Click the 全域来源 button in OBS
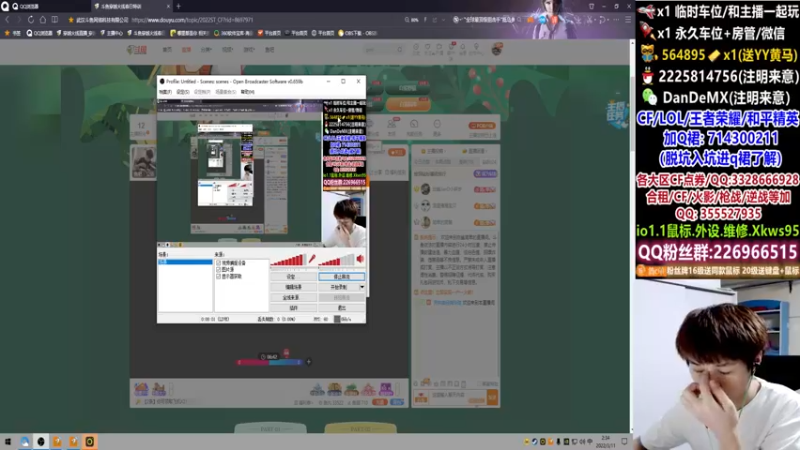 tap(293, 297)
